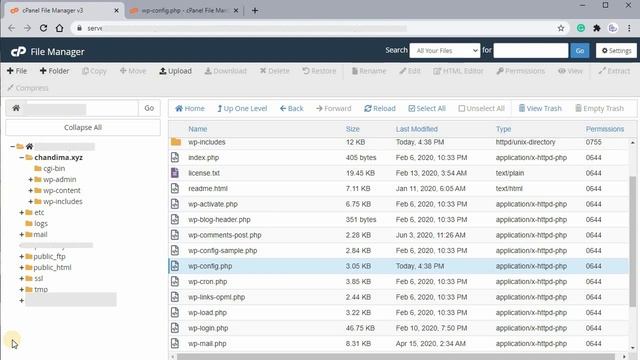The height and width of the screenshot is (360, 640).
Task: Click the index.php file icon
Action: [x=175, y=158]
